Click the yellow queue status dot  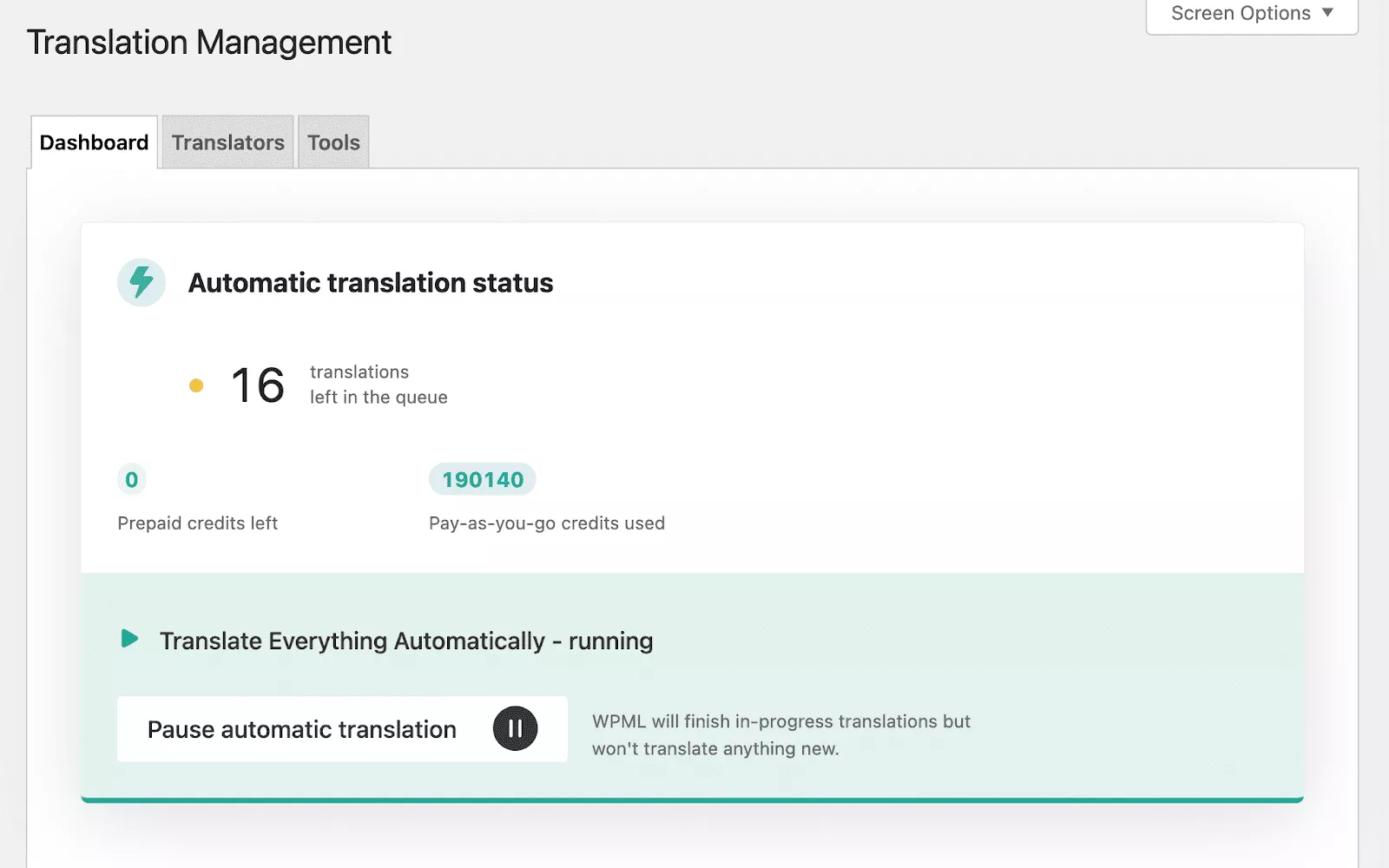pyautogui.click(x=196, y=385)
